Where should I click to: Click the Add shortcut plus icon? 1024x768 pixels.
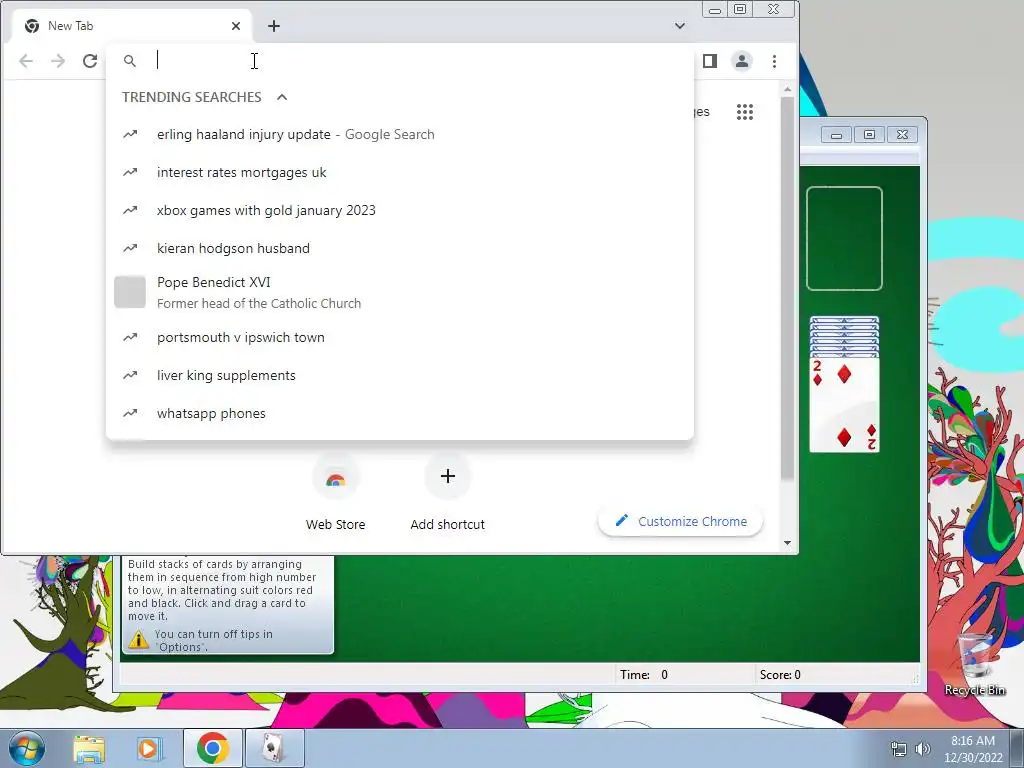pyautogui.click(x=448, y=476)
